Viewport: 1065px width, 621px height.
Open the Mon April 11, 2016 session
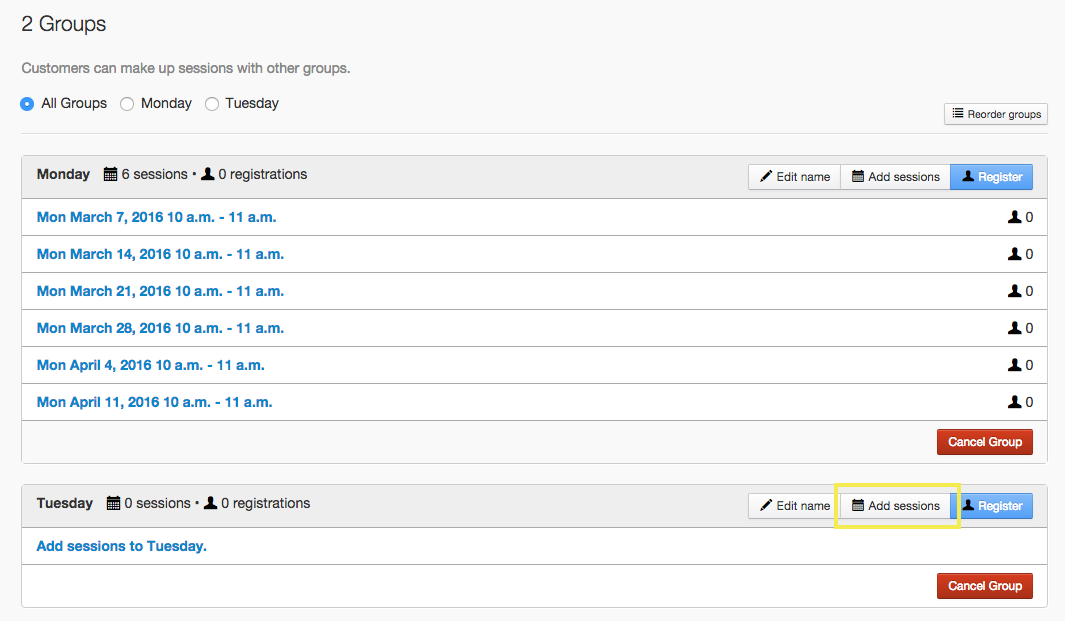(154, 402)
